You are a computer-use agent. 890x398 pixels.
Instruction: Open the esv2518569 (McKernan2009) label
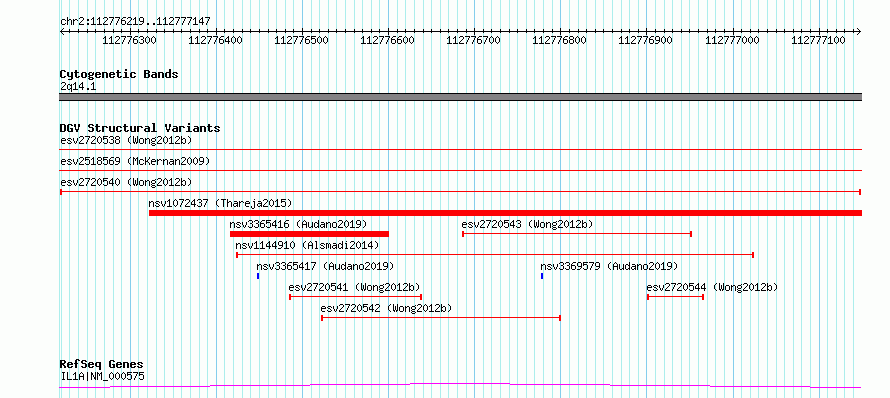pyautogui.click(x=135, y=161)
